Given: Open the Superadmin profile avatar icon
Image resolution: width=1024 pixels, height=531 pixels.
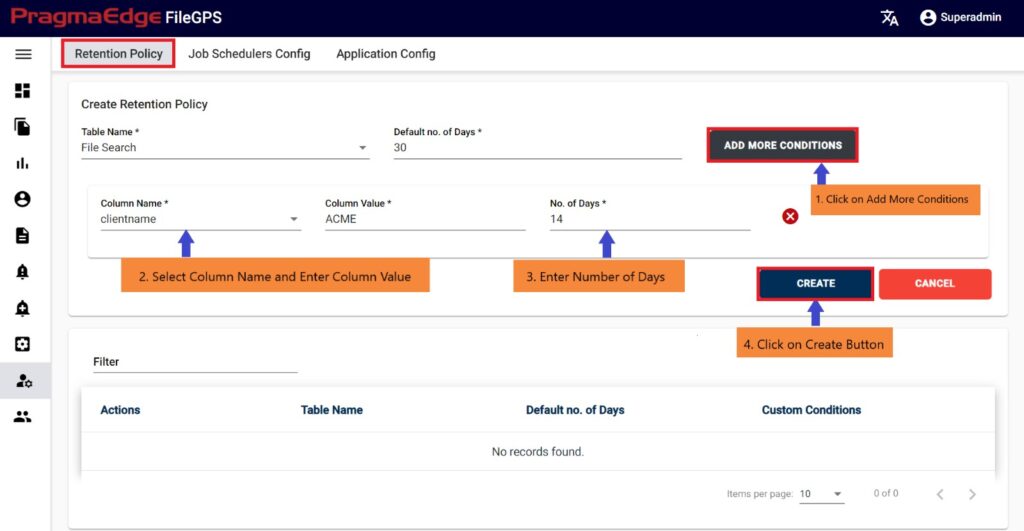Looking at the screenshot, I should 928,18.
